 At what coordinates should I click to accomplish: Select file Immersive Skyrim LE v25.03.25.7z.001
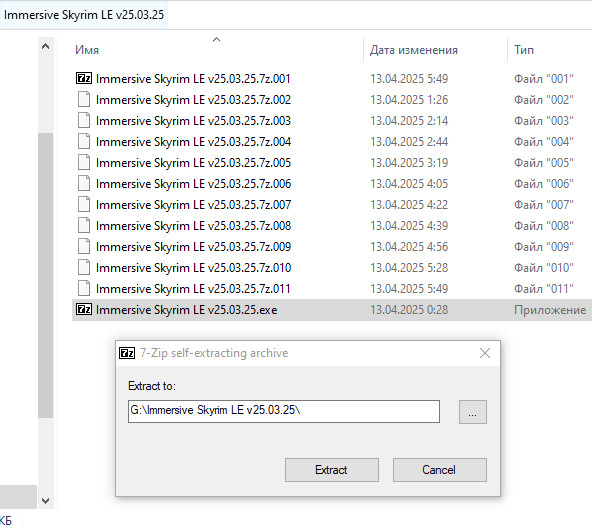193,79
